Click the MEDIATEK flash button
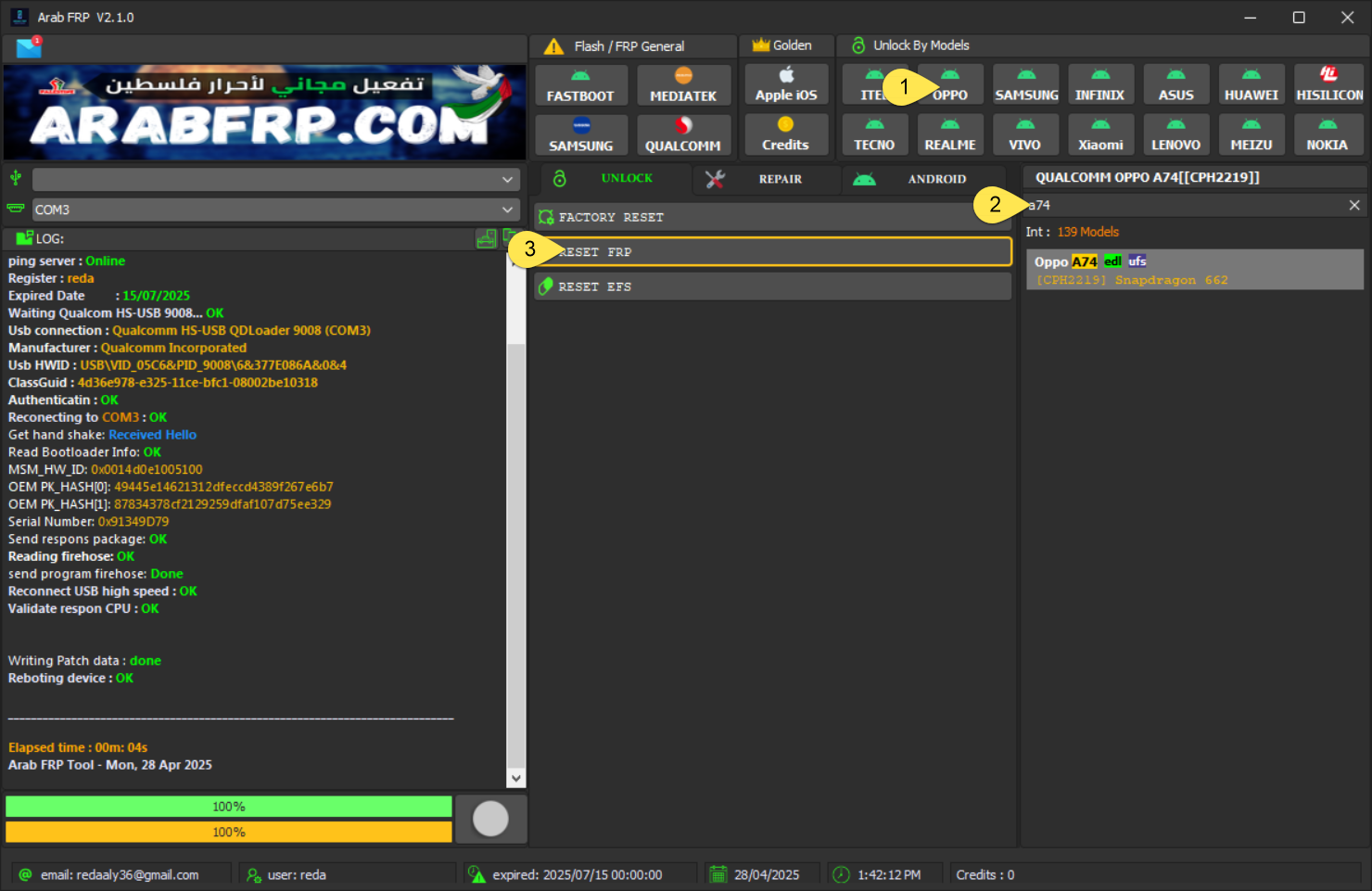 (683, 85)
